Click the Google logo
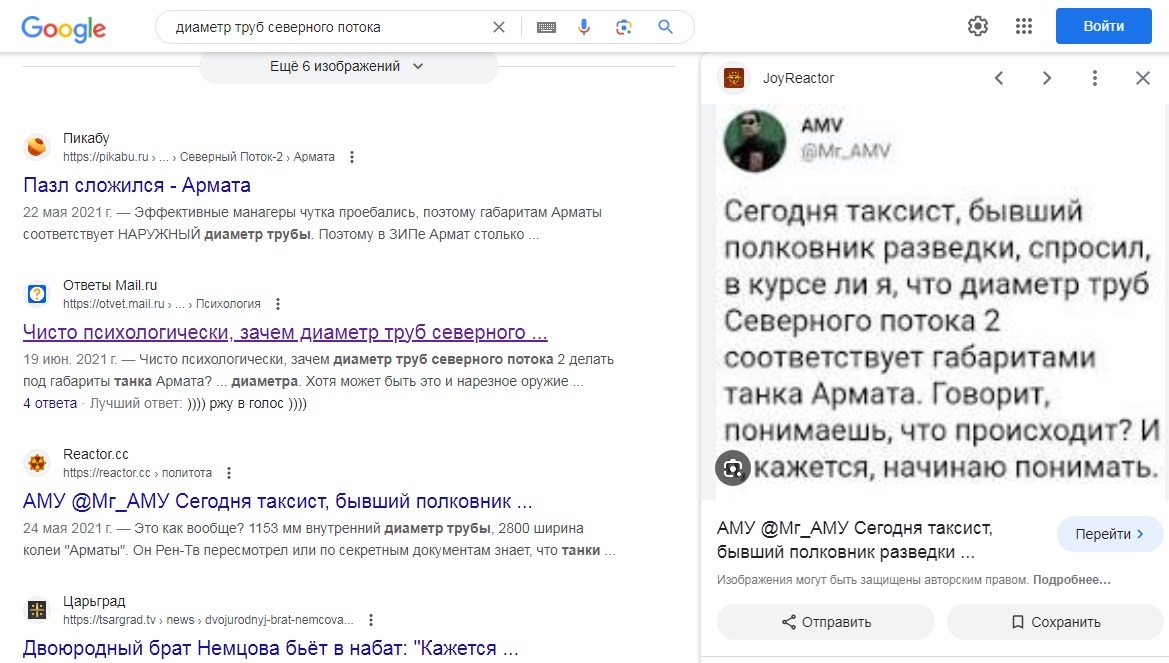 pyautogui.click(x=63, y=28)
